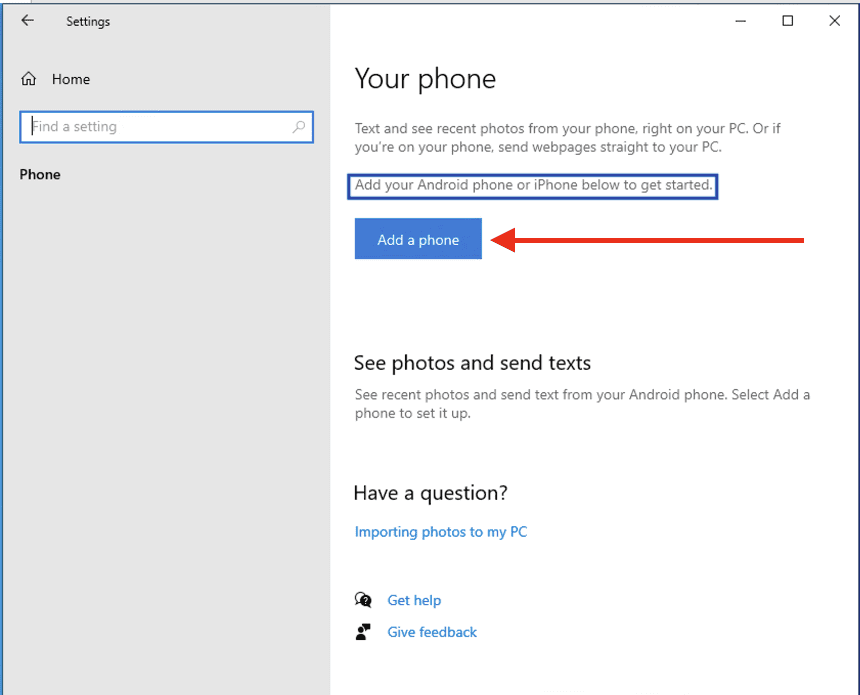Open the Get help link
860x695 pixels.
(x=414, y=600)
